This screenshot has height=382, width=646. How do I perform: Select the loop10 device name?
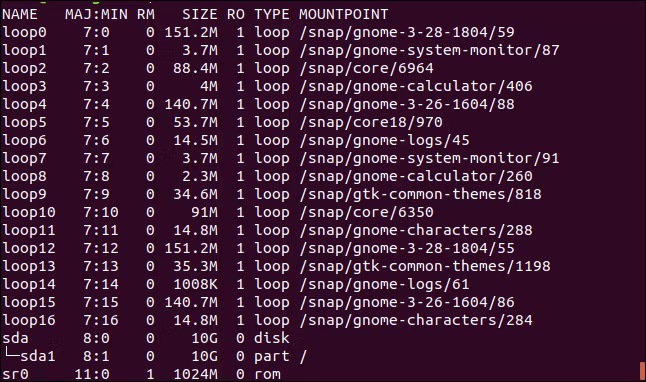click(x=29, y=212)
